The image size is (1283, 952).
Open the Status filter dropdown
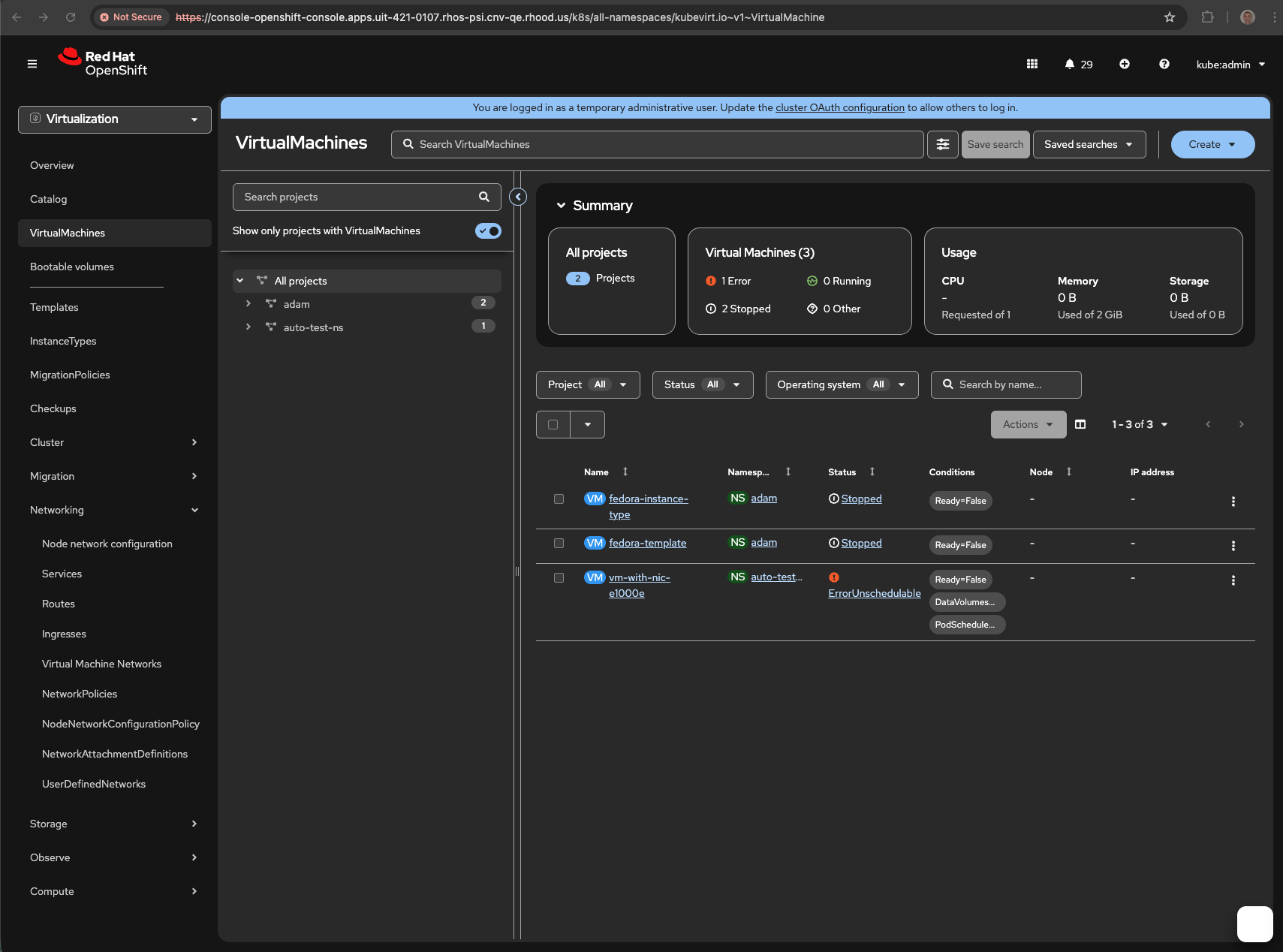coord(702,385)
